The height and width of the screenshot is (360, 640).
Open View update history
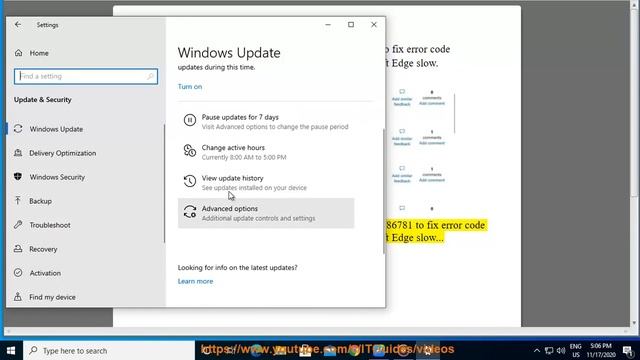266,182
